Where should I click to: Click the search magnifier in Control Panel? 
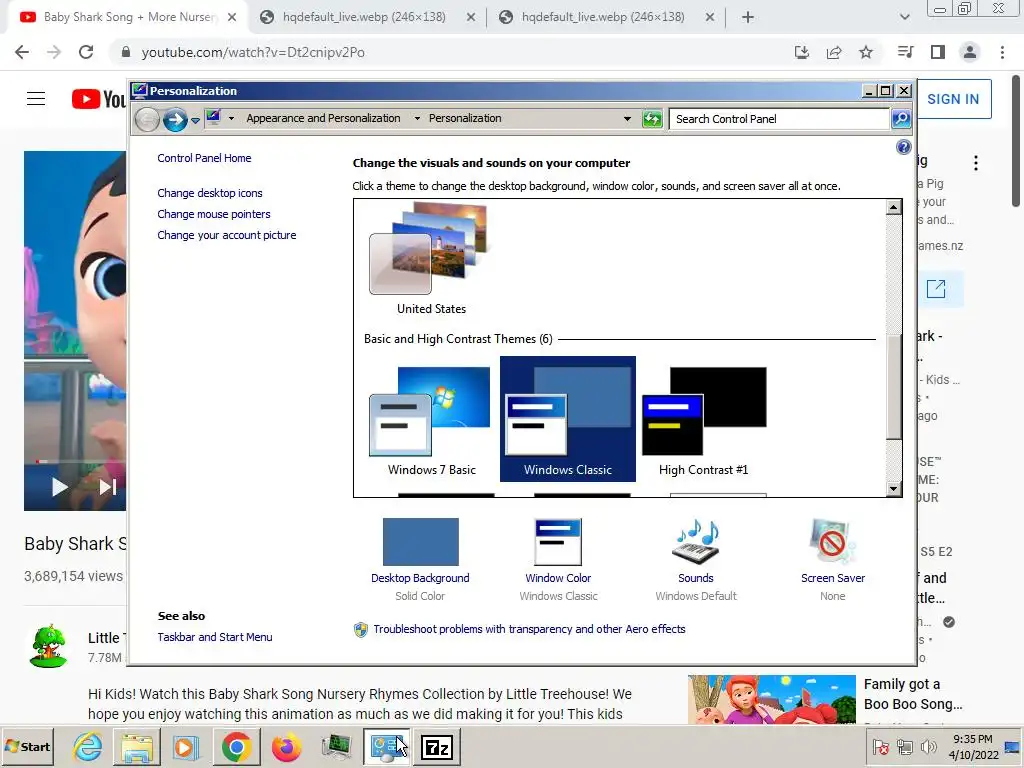[x=901, y=119]
